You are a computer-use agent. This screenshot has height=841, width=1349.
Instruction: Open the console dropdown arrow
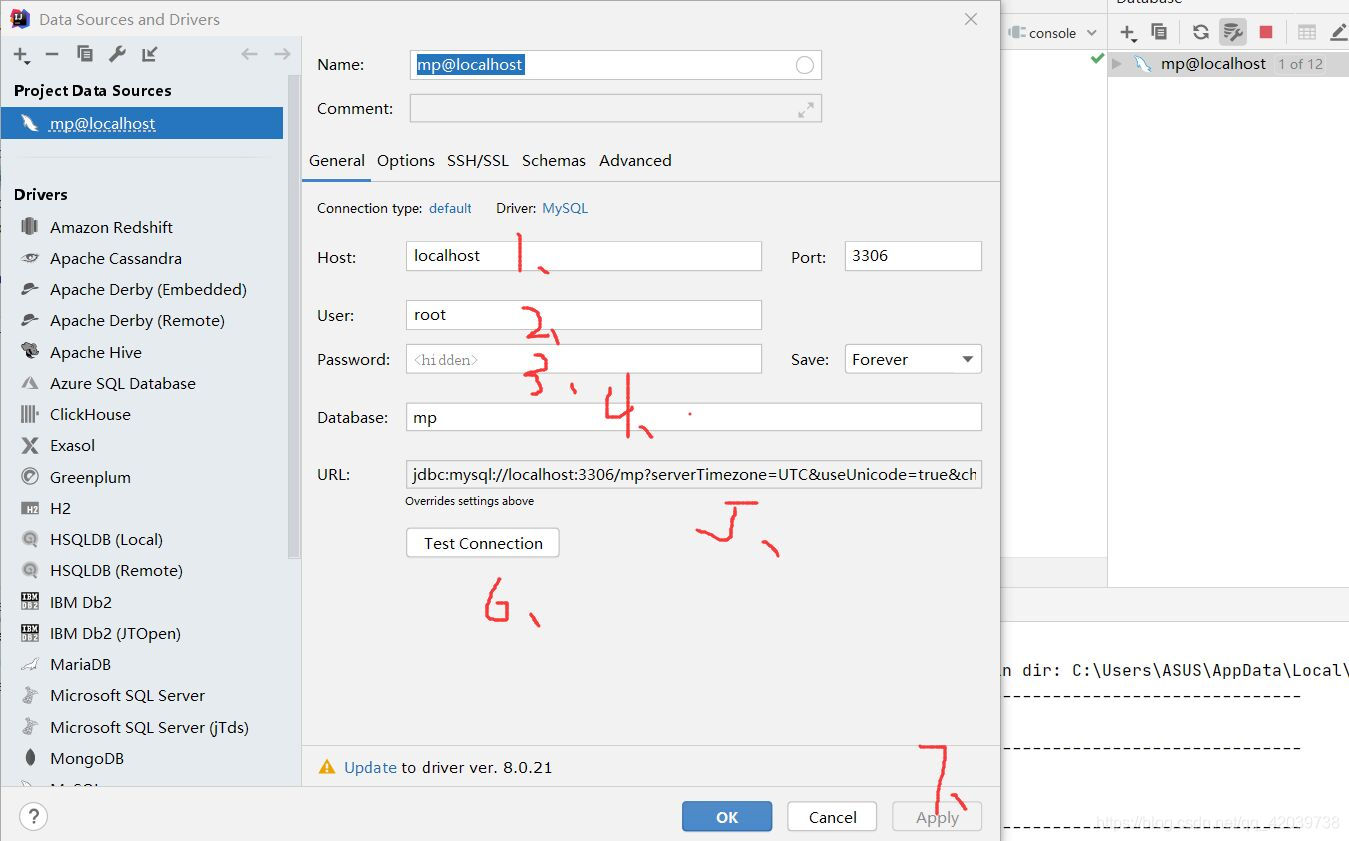1091,33
